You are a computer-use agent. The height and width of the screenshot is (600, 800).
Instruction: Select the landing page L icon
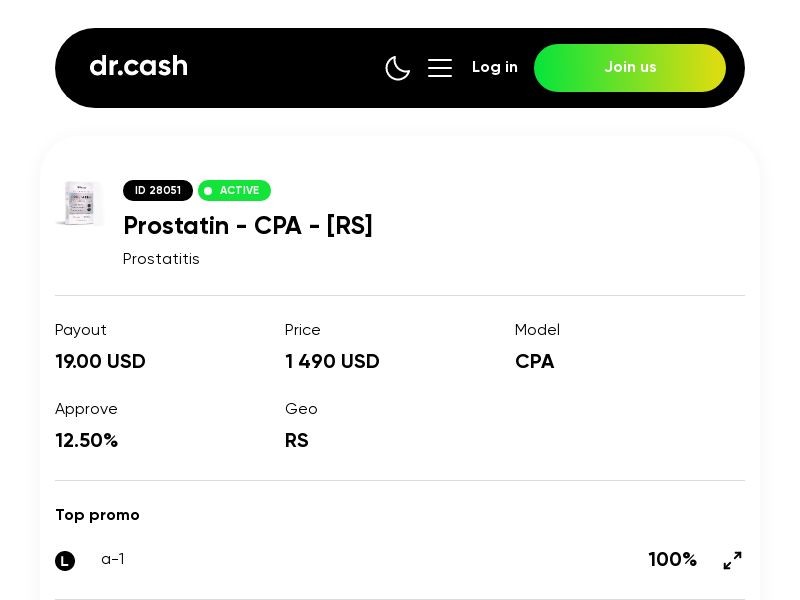point(65,561)
